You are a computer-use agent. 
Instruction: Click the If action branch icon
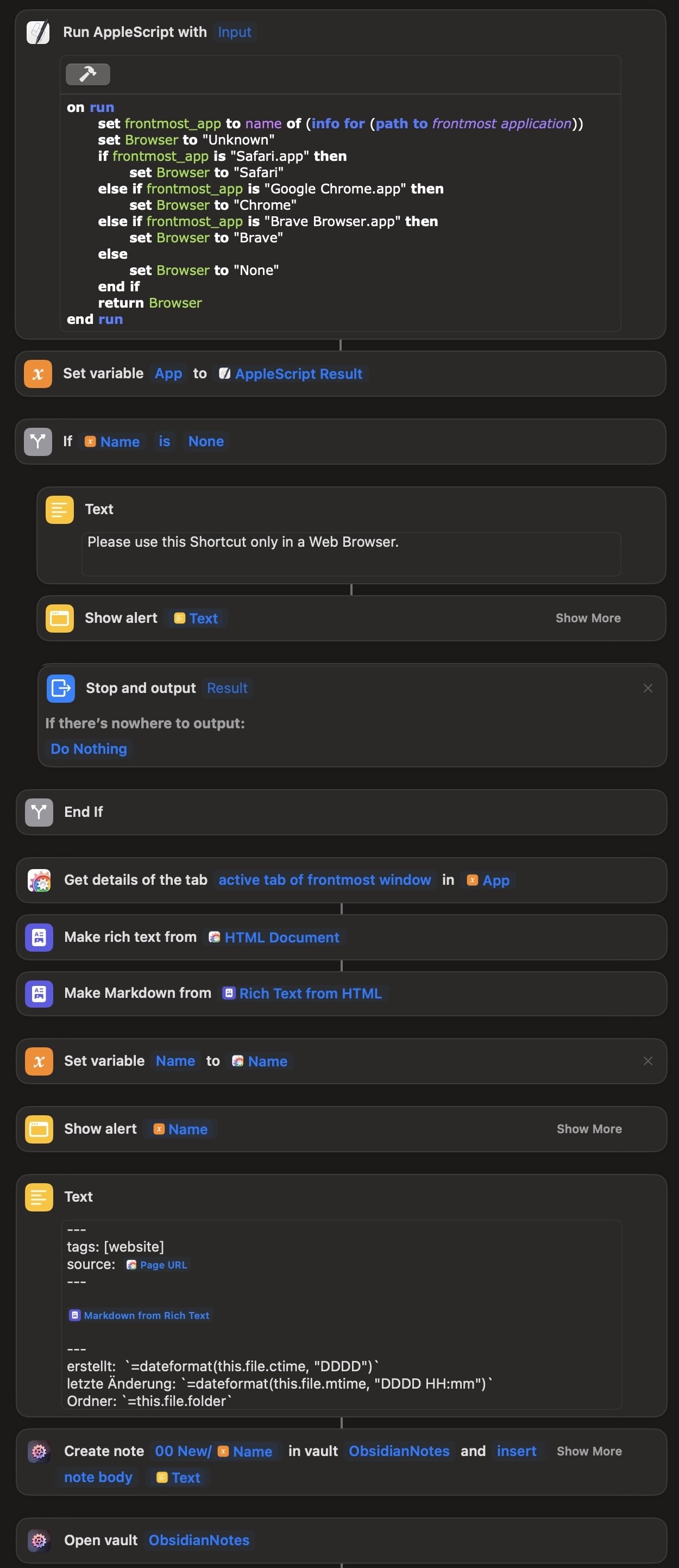point(37,441)
